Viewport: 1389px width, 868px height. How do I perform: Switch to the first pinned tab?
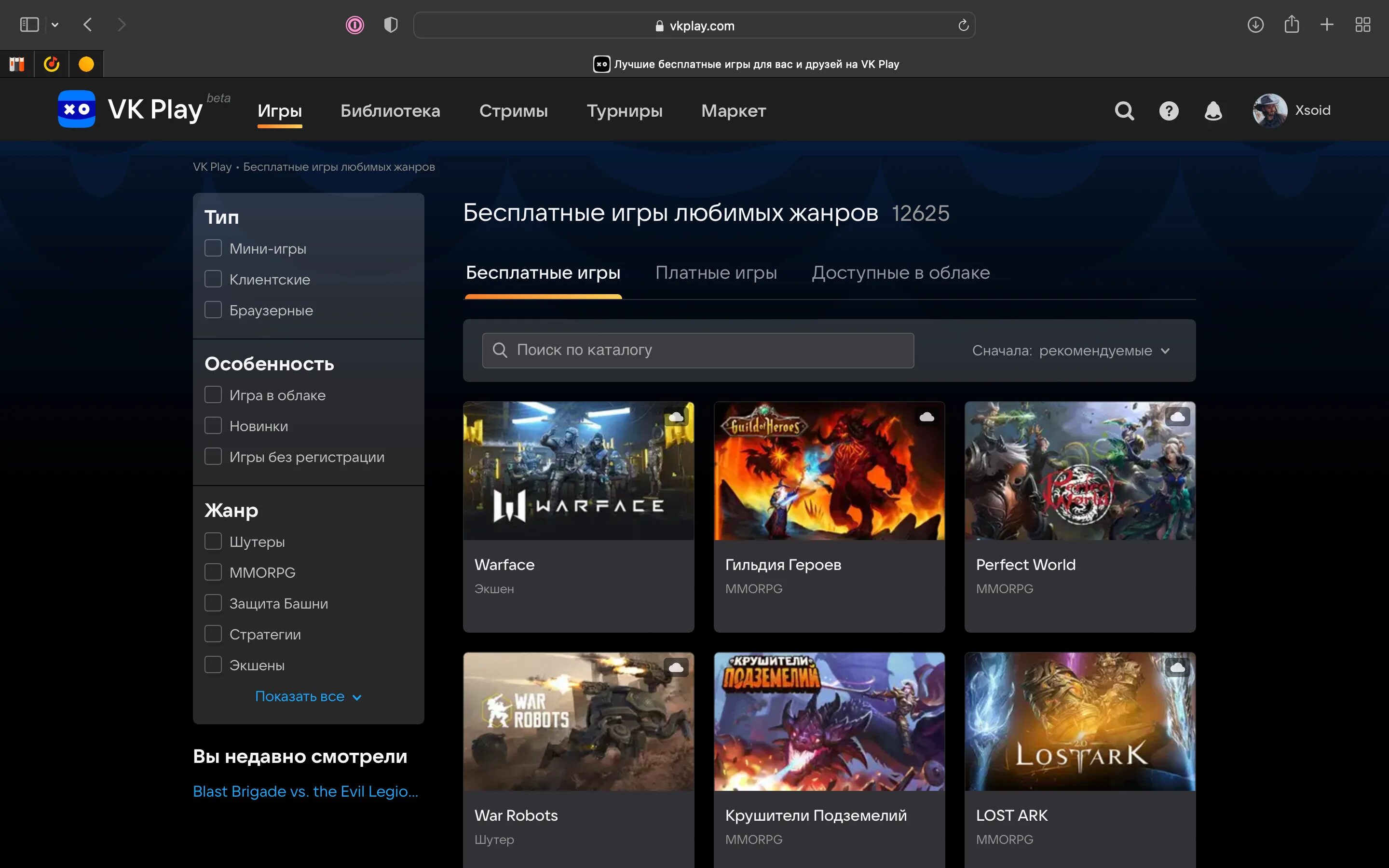(x=17, y=64)
